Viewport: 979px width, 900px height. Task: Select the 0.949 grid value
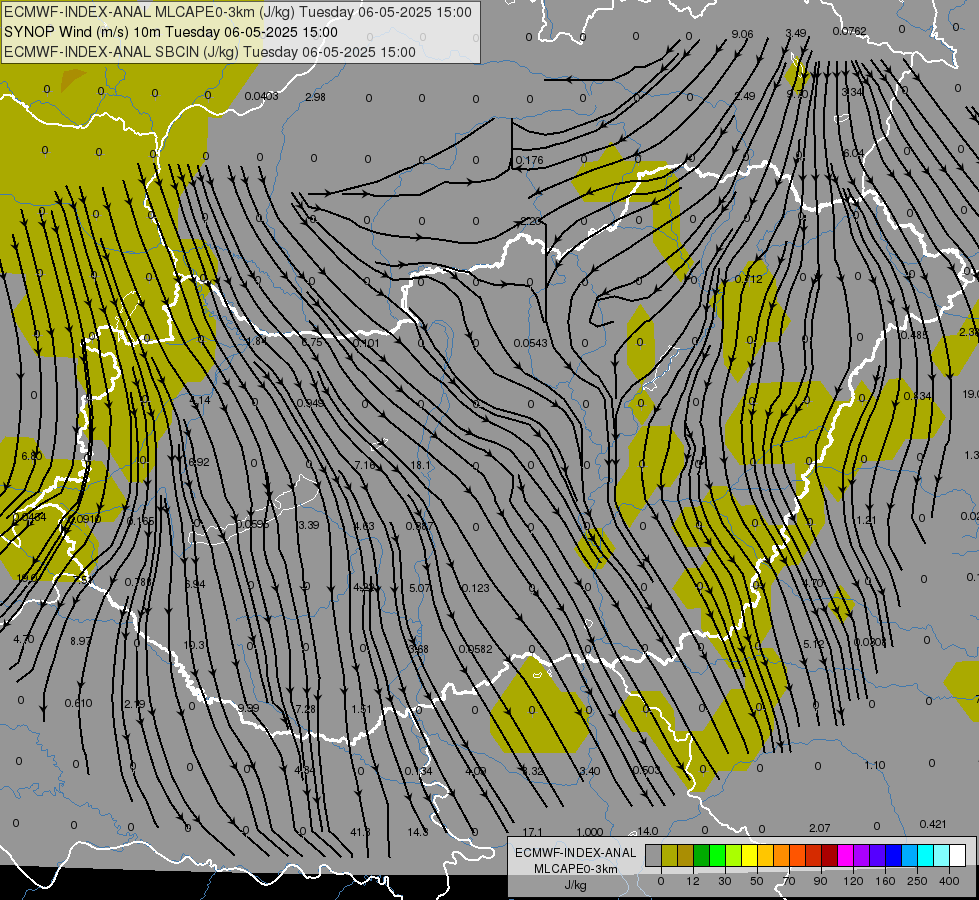click(x=310, y=403)
